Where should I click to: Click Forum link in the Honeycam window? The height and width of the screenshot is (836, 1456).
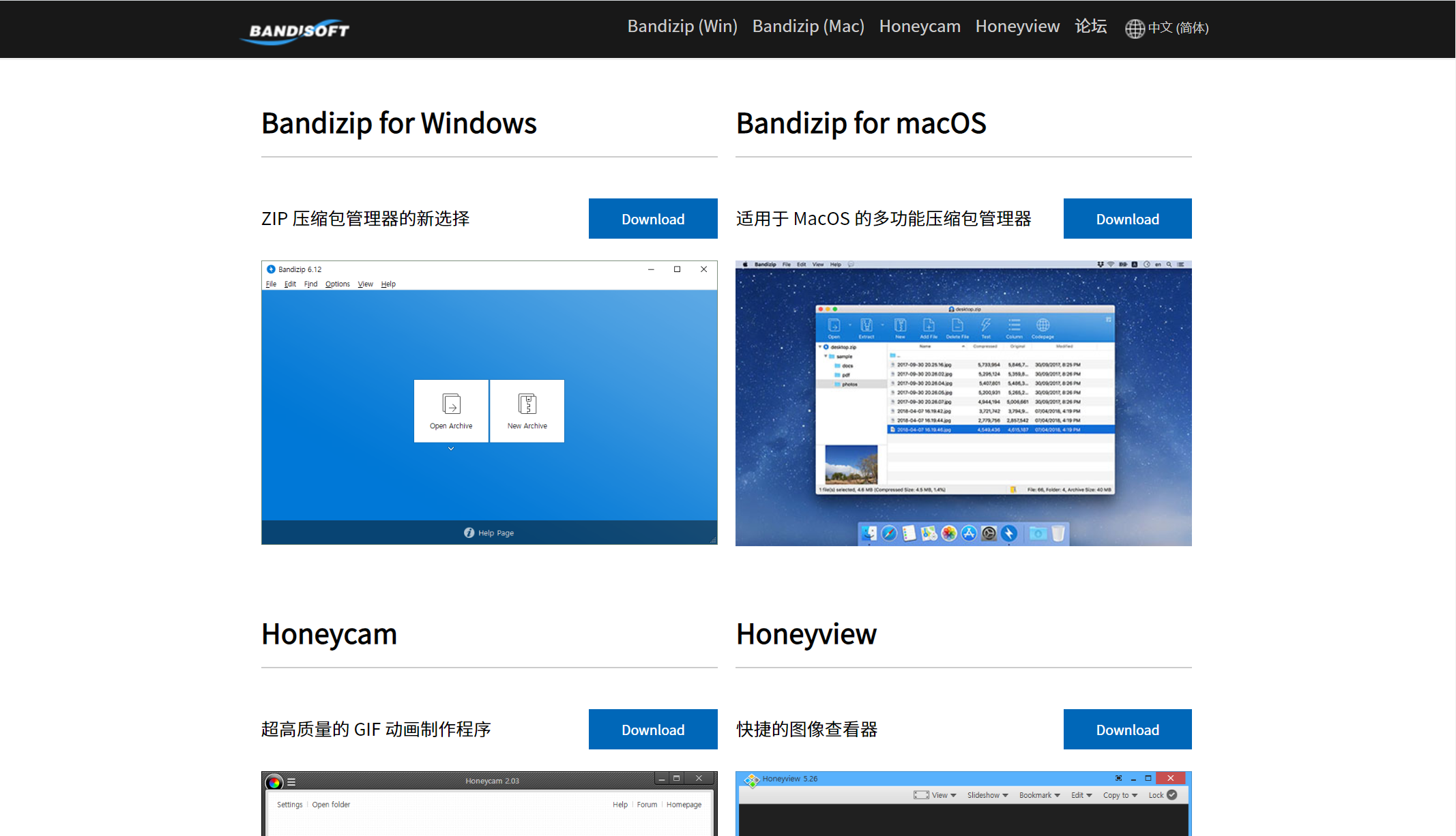(x=647, y=805)
